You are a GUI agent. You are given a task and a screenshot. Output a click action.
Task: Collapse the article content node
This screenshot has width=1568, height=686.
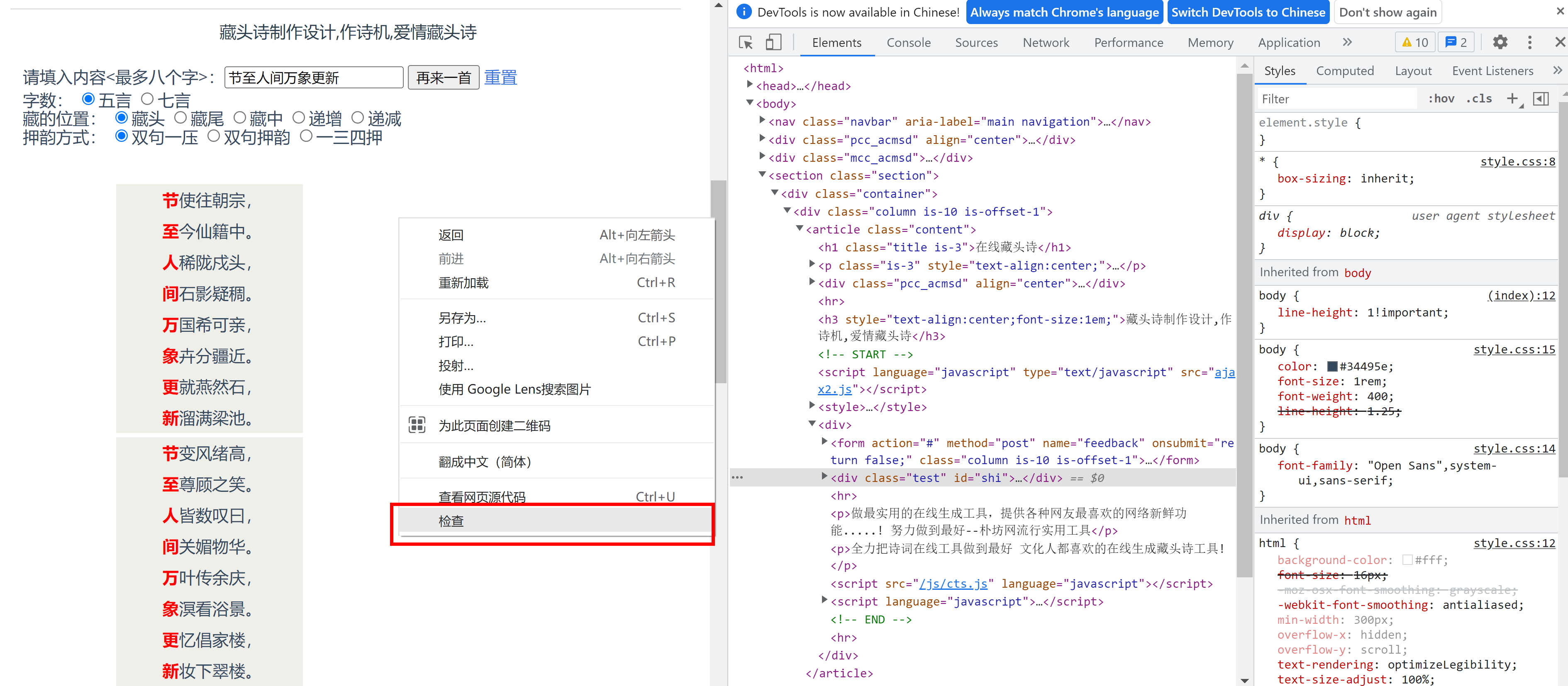(x=800, y=228)
